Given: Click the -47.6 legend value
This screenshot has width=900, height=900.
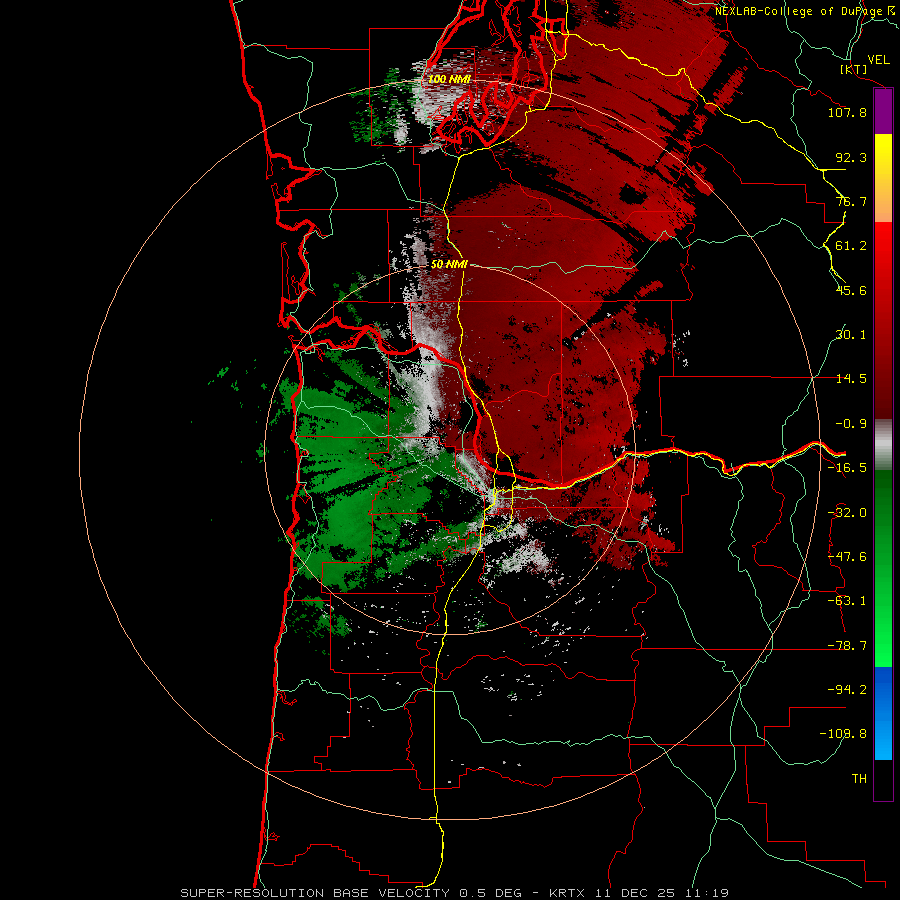Looking at the screenshot, I should pyautogui.click(x=847, y=557).
